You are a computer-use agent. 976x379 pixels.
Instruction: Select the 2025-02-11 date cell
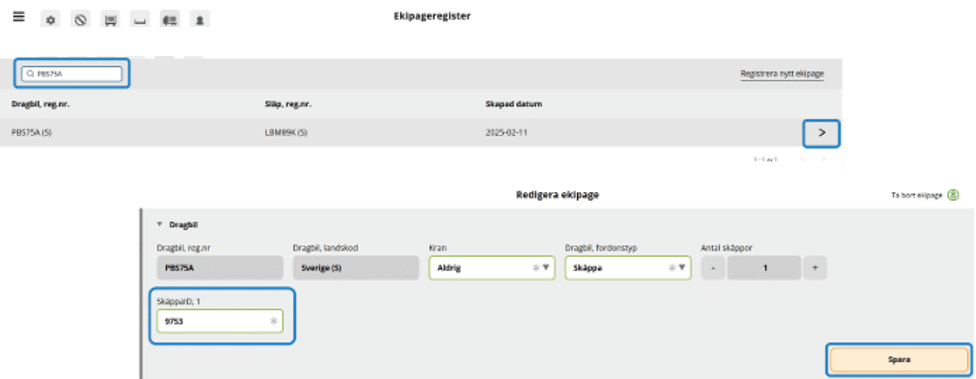pos(507,133)
